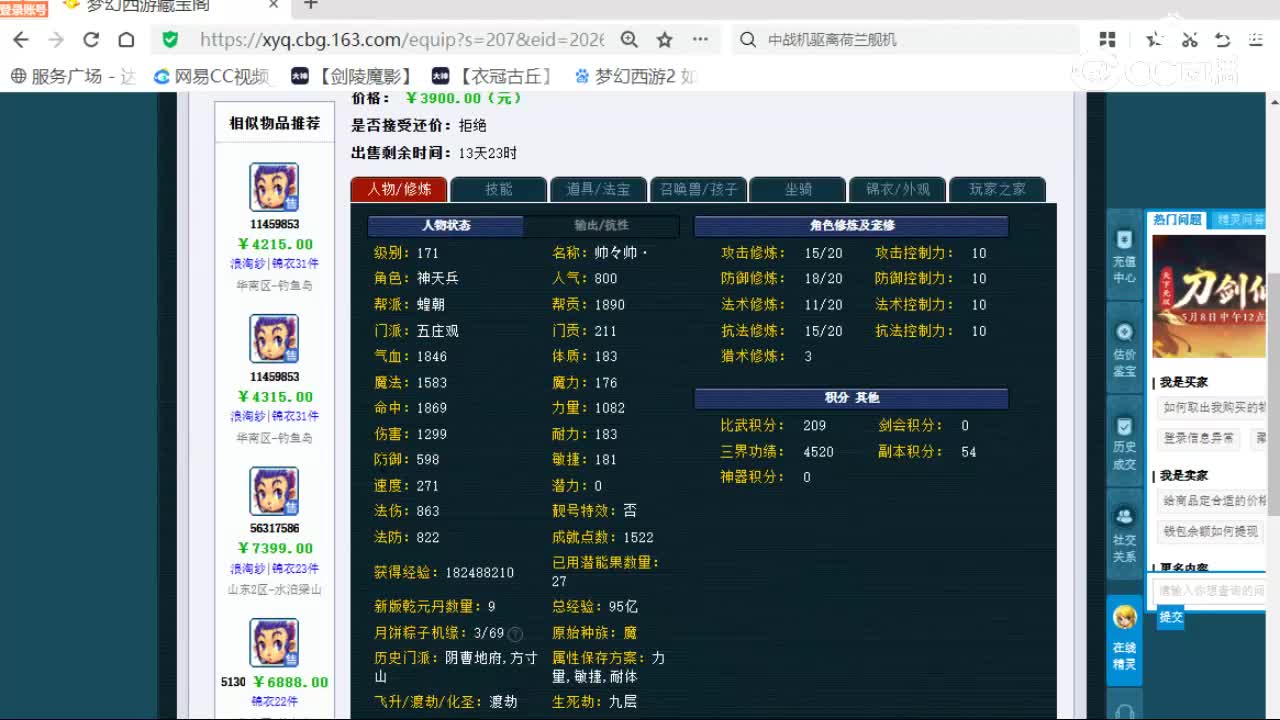This screenshot has height=720, width=1280.
Task: Open the 【剑陵魔影】 bookmark
Action: (353, 76)
